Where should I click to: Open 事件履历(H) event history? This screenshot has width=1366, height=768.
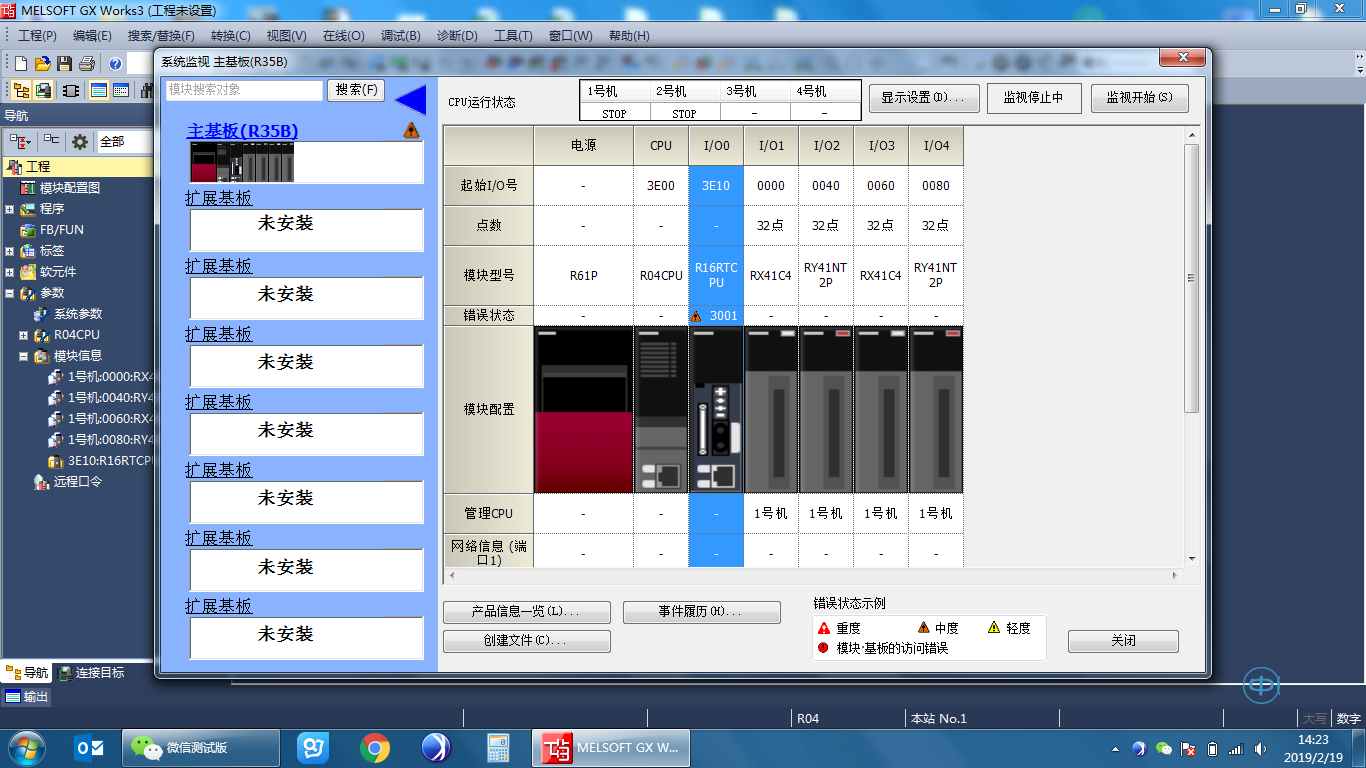tap(701, 612)
